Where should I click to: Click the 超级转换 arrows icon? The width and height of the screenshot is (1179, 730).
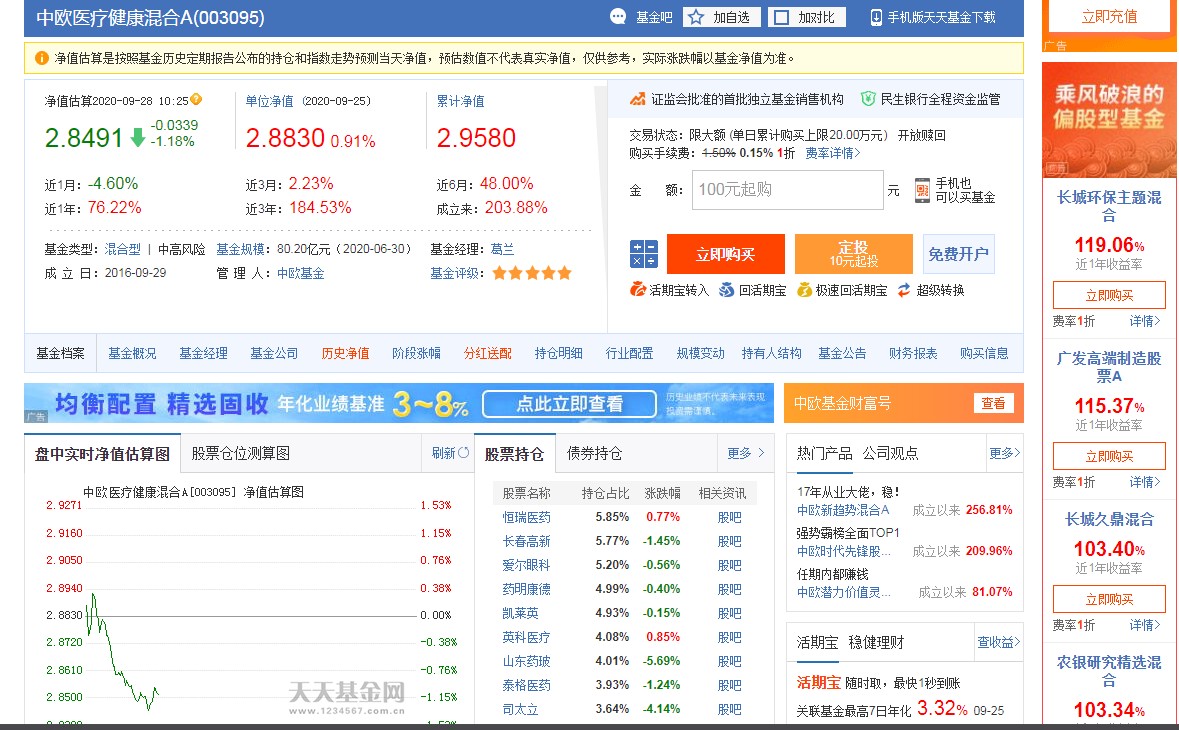pyautogui.click(x=904, y=289)
